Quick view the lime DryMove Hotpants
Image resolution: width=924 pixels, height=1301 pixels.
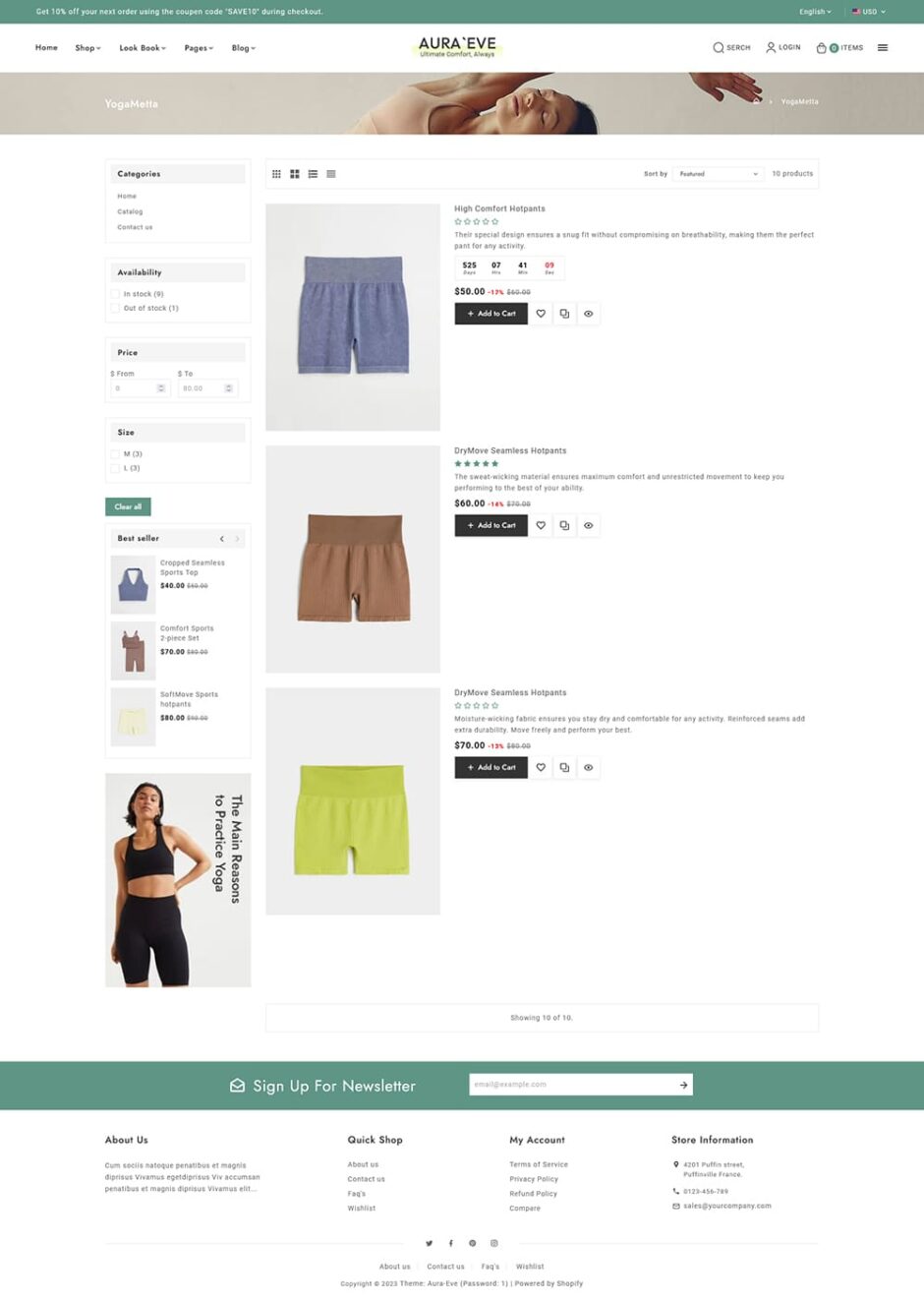(x=588, y=767)
